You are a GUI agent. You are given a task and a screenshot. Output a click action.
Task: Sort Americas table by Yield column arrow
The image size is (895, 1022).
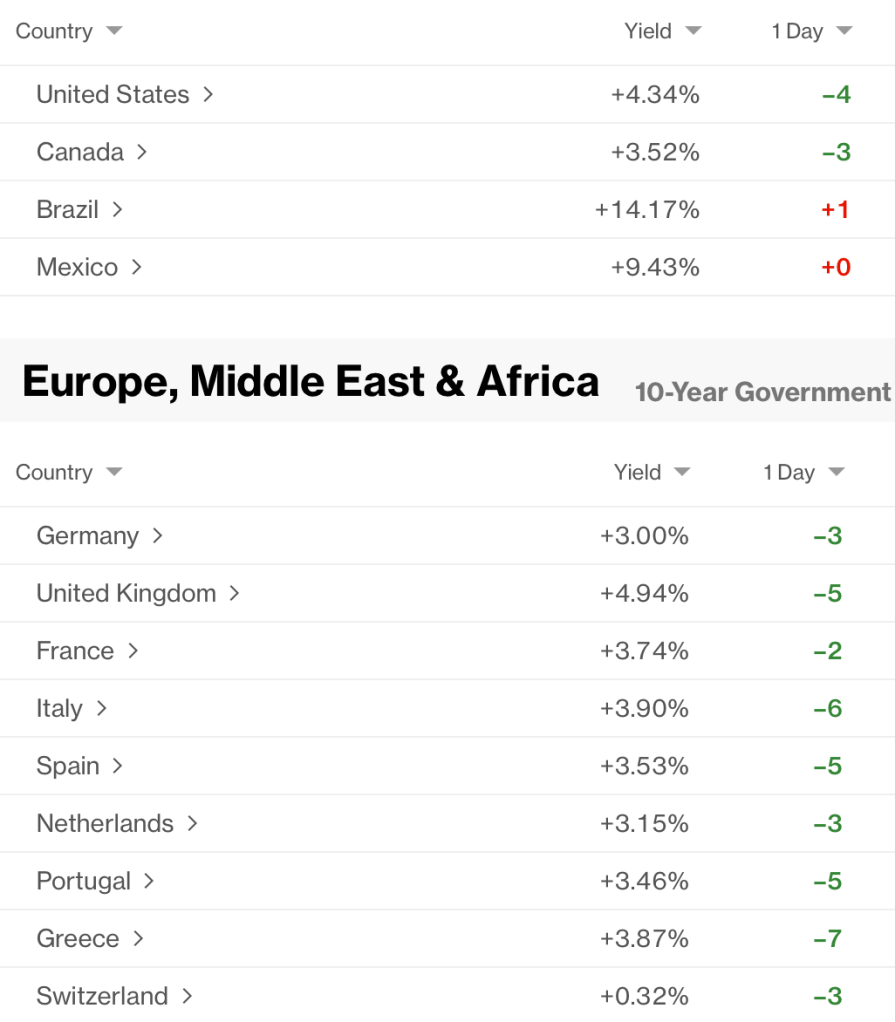pyautogui.click(x=693, y=31)
